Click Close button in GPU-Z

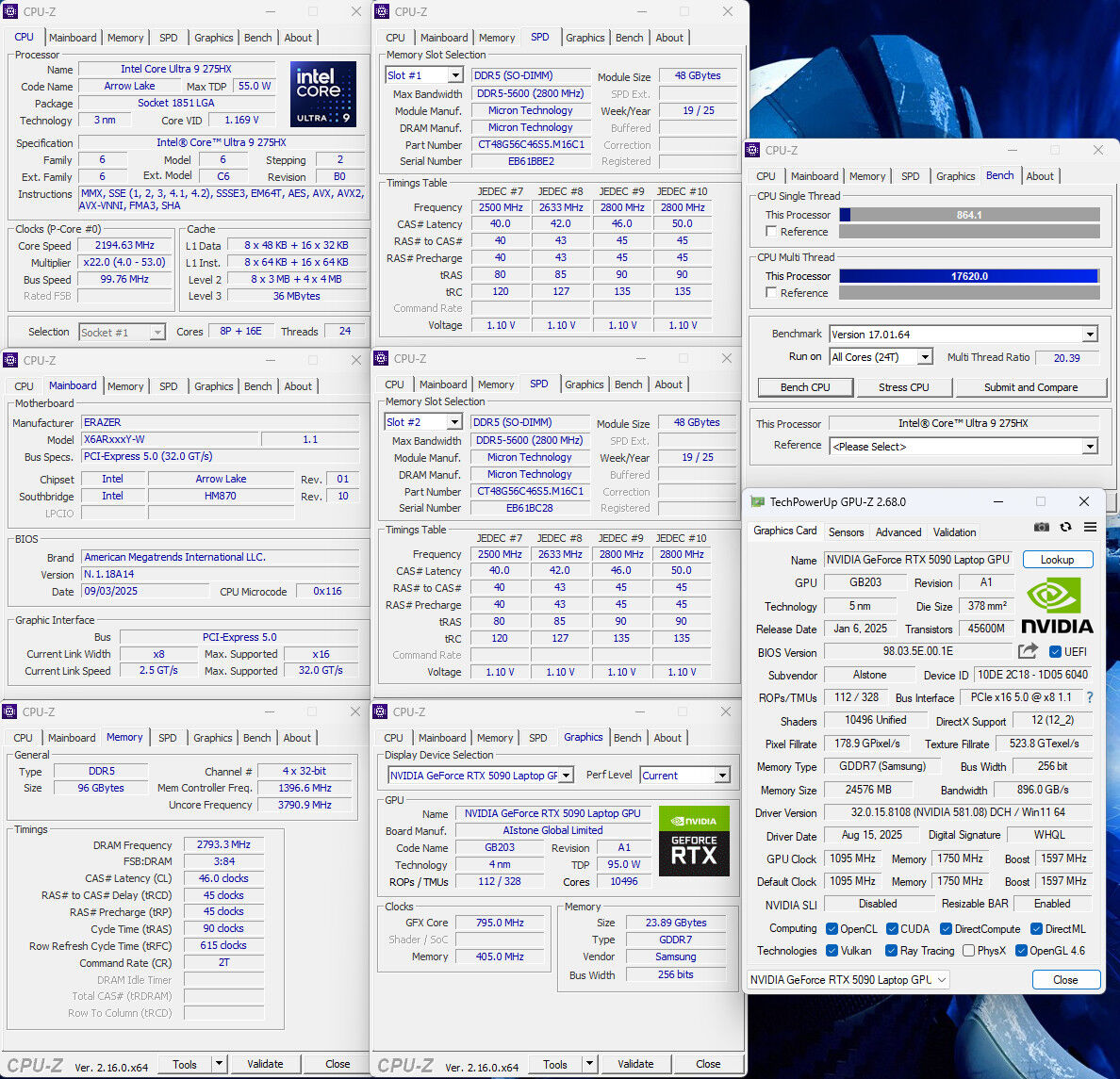(1065, 980)
